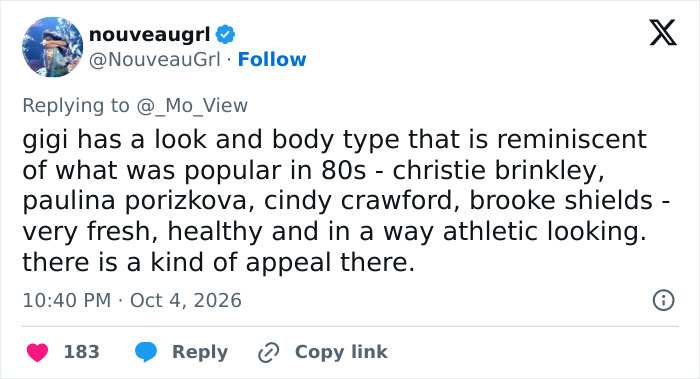This screenshot has height=379, width=700.
Task: Open the nouveaugrl display name link
Action: coord(150,35)
